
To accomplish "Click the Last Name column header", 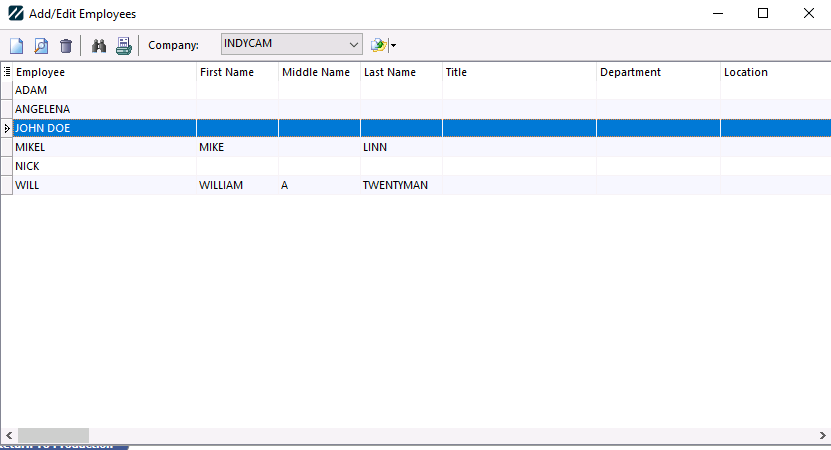I will pos(400,72).
